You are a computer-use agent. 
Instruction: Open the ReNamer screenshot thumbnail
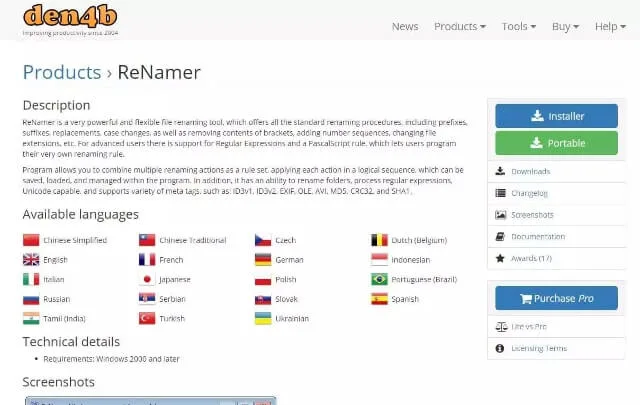[150, 401]
